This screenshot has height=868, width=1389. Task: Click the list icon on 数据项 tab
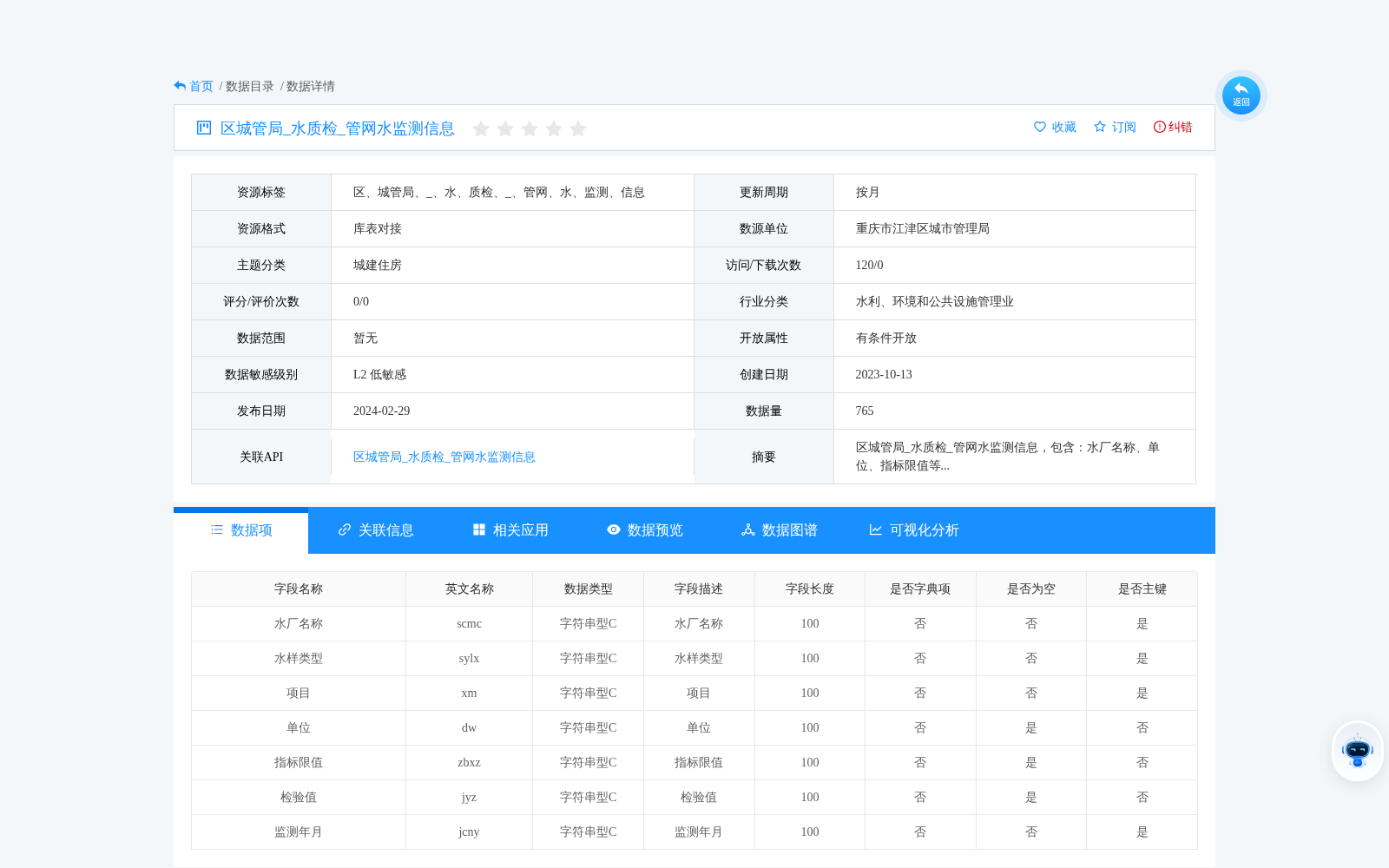coord(217,529)
